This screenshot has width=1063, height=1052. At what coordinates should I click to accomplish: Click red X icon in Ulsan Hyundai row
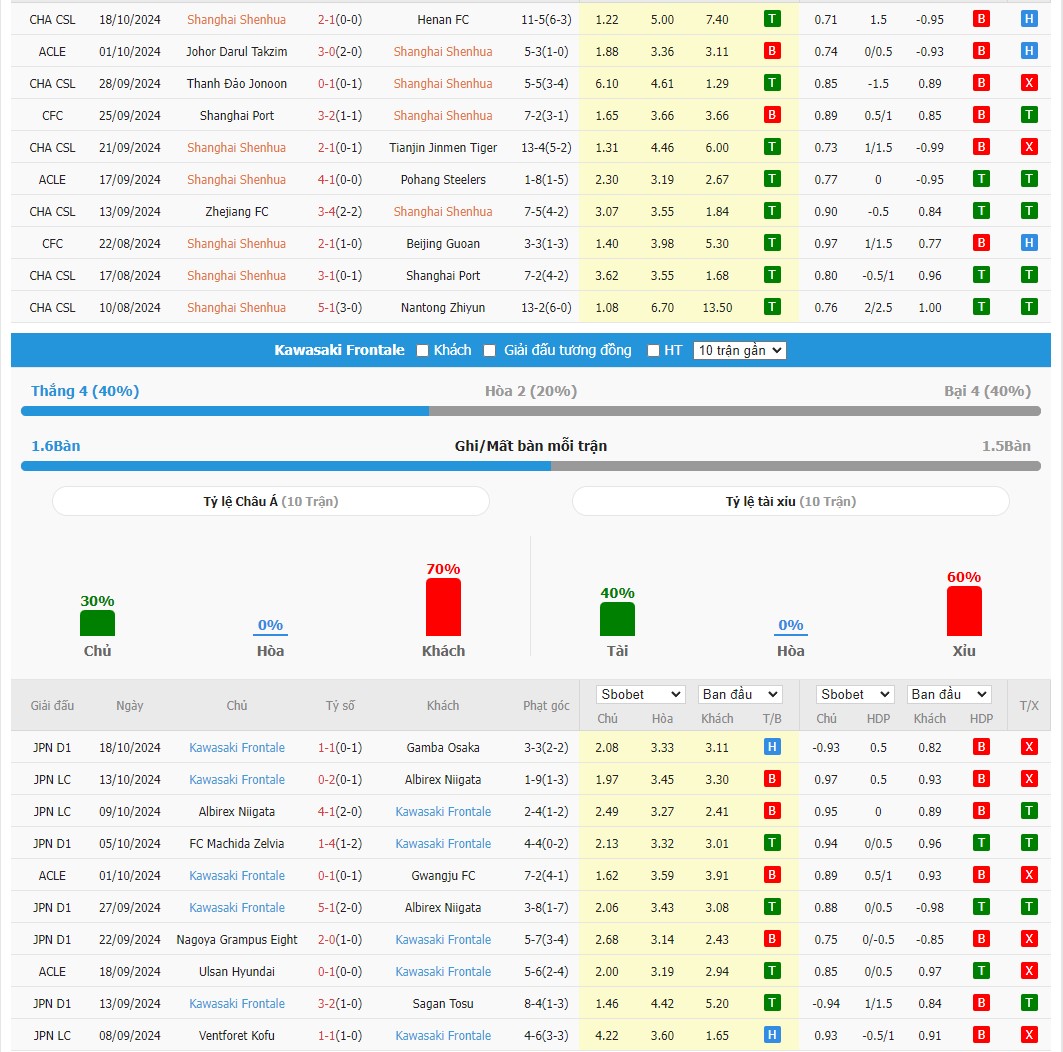click(x=1029, y=971)
